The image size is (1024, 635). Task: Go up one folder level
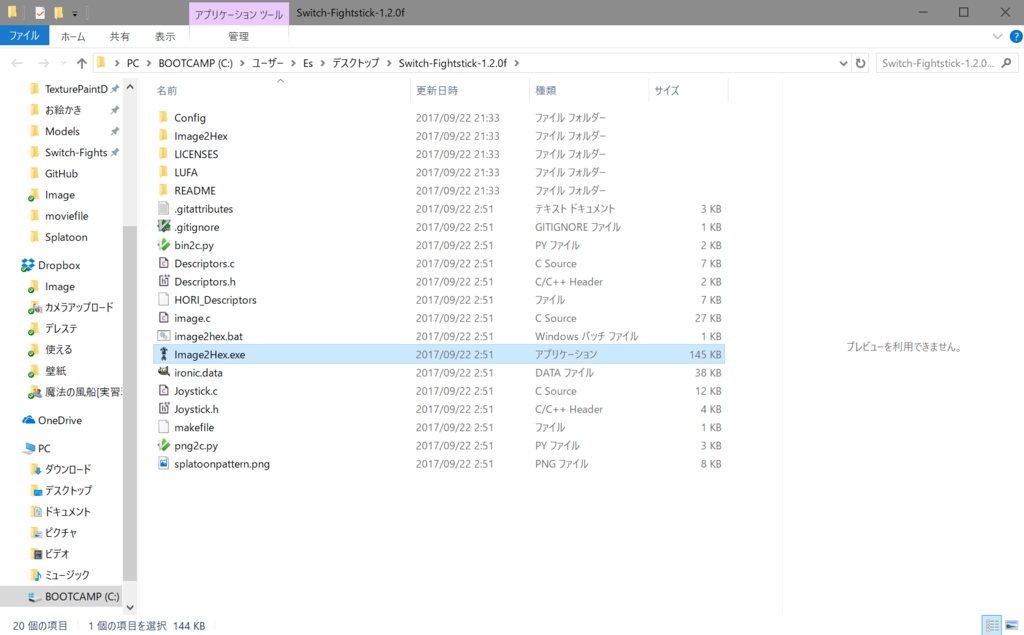pyautogui.click(x=82, y=63)
